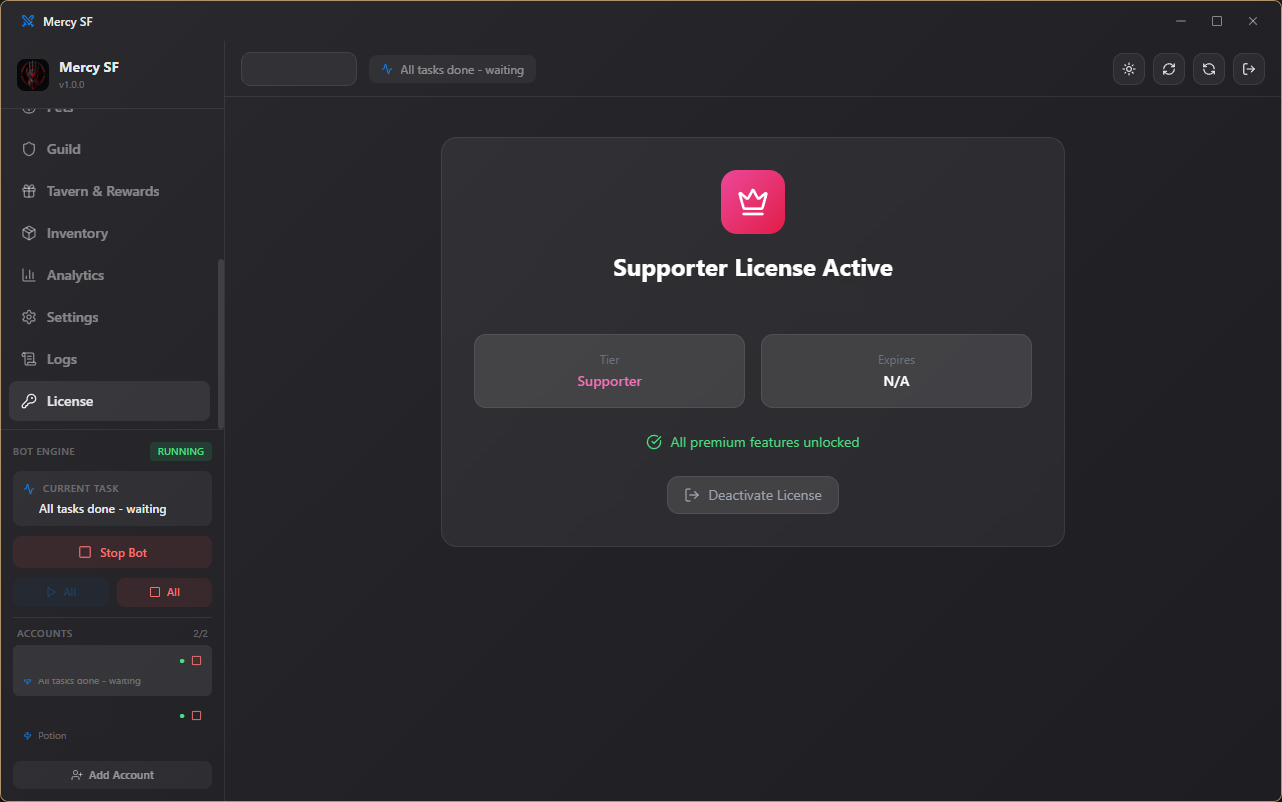Click the BOT ENGINE section label
The image size is (1282, 802).
[44, 452]
